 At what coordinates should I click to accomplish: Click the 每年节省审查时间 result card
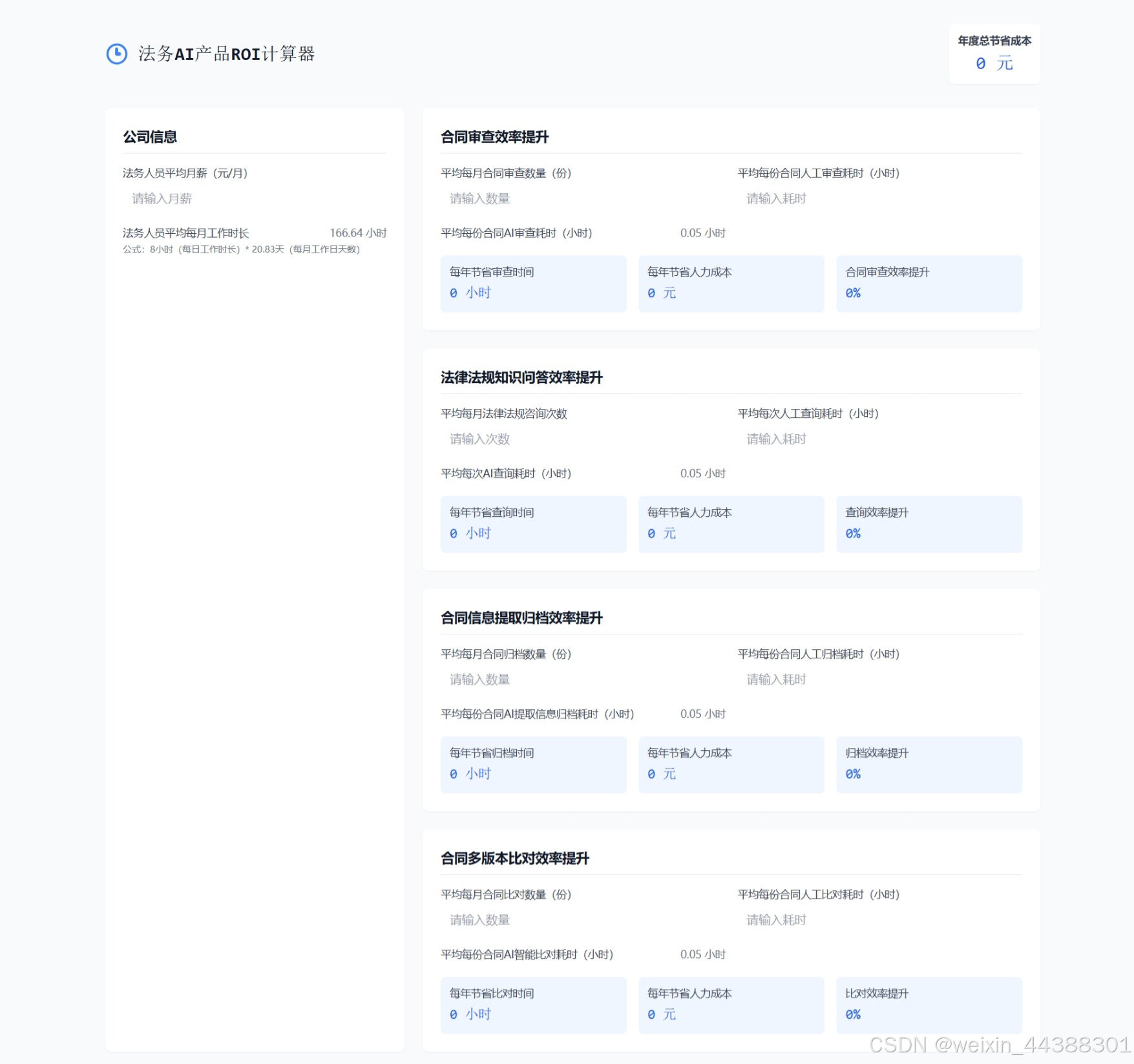click(534, 284)
